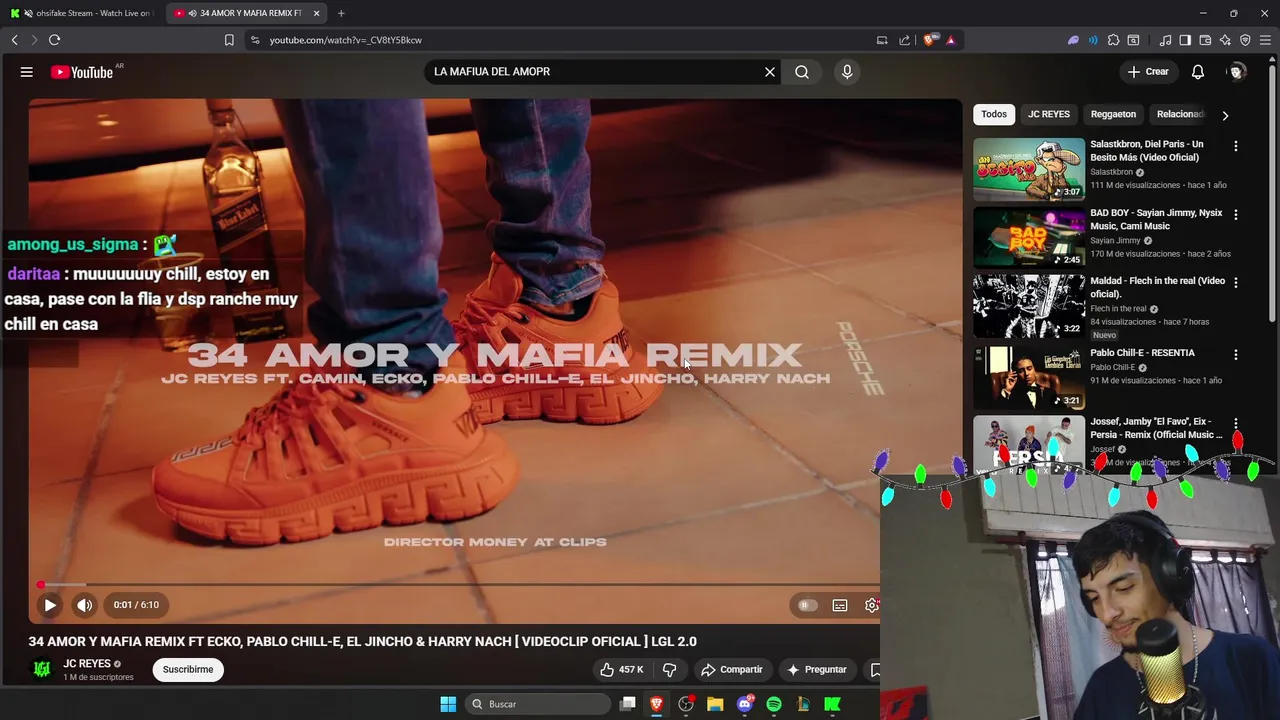Open media control music note icon
This screenshot has height=720, width=1280.
1165,40
